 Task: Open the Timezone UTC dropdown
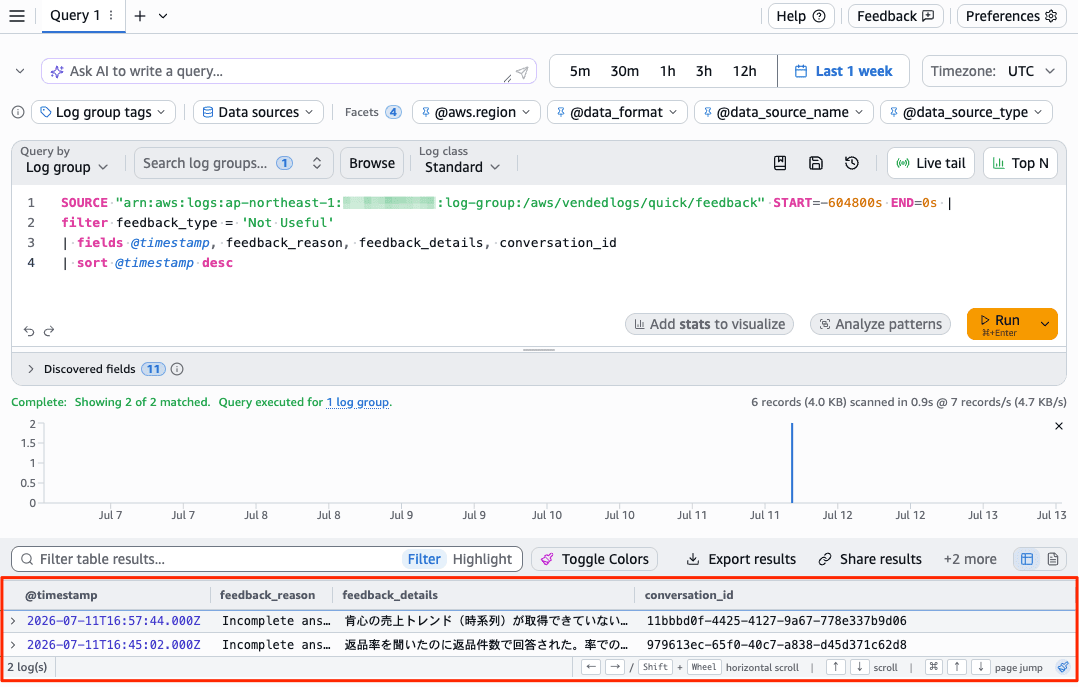994,72
